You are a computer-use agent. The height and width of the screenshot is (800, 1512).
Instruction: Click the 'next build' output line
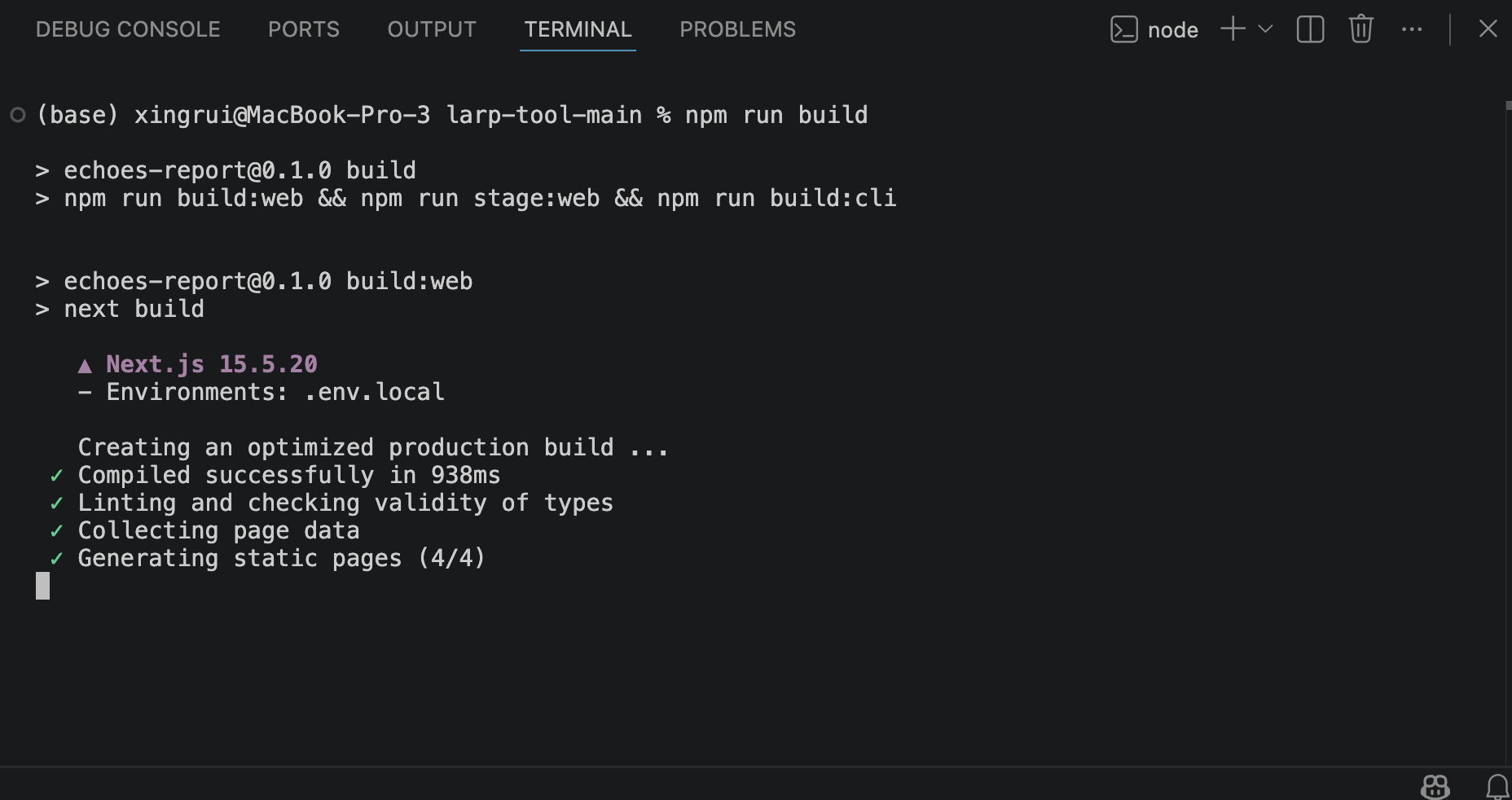pyautogui.click(x=120, y=309)
